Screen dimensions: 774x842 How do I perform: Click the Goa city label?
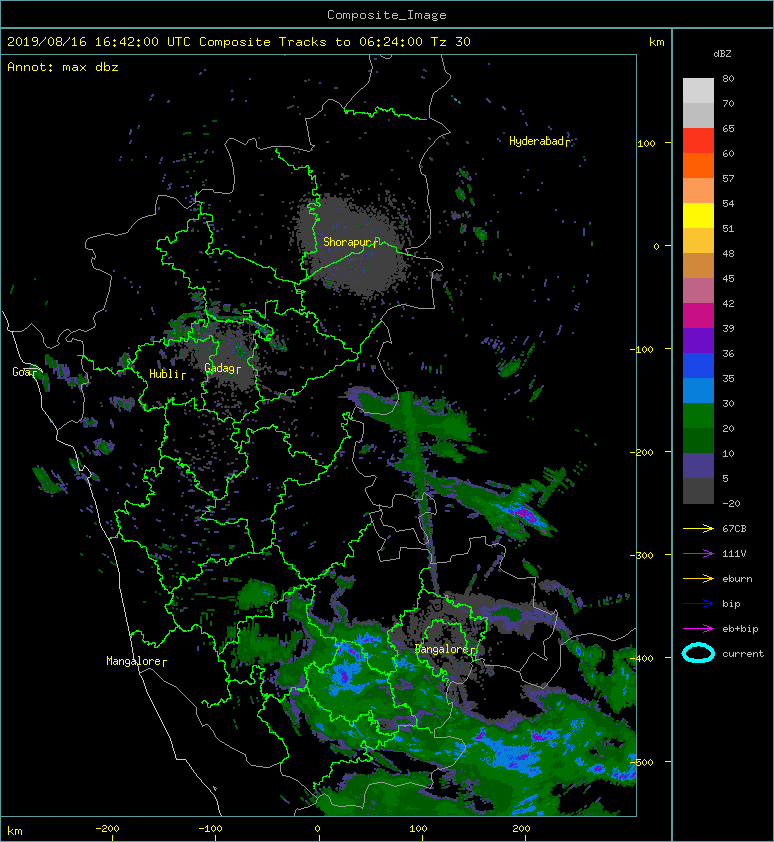(x=24, y=372)
